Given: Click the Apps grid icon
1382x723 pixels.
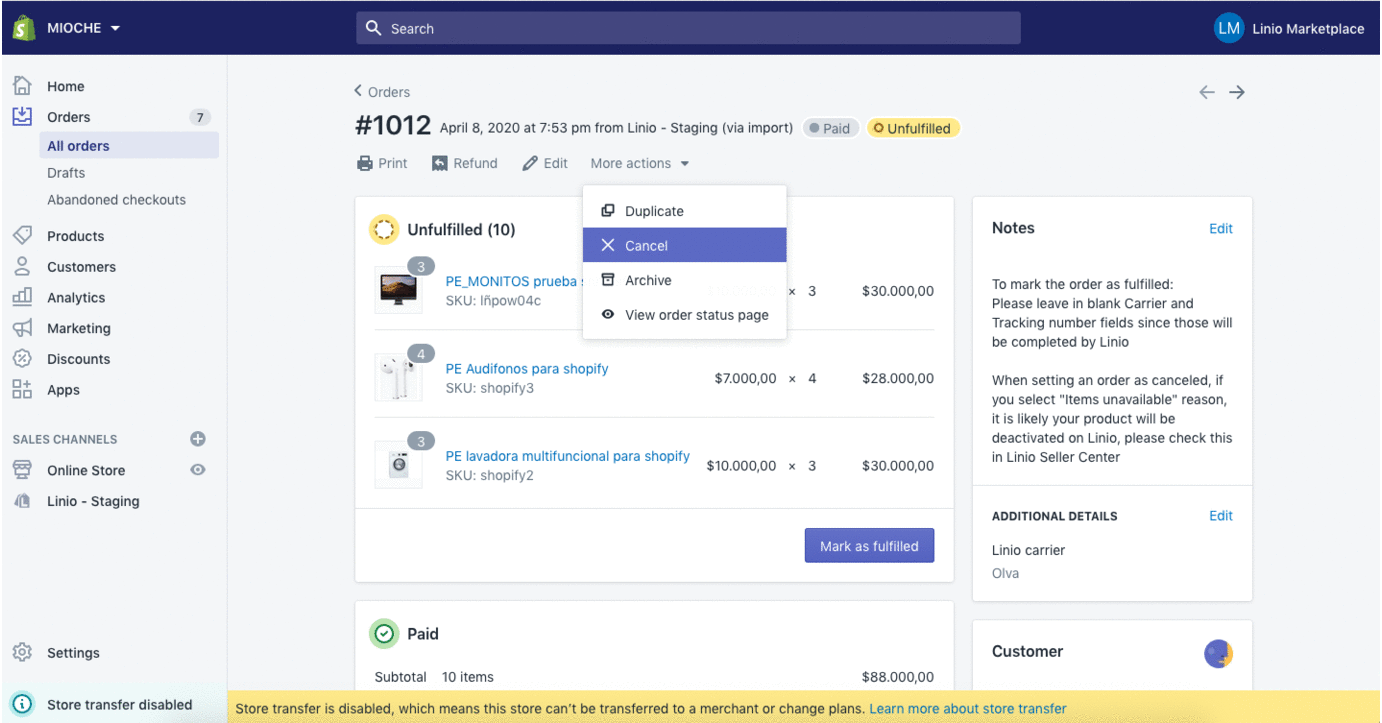Looking at the screenshot, I should pyautogui.click(x=22, y=390).
